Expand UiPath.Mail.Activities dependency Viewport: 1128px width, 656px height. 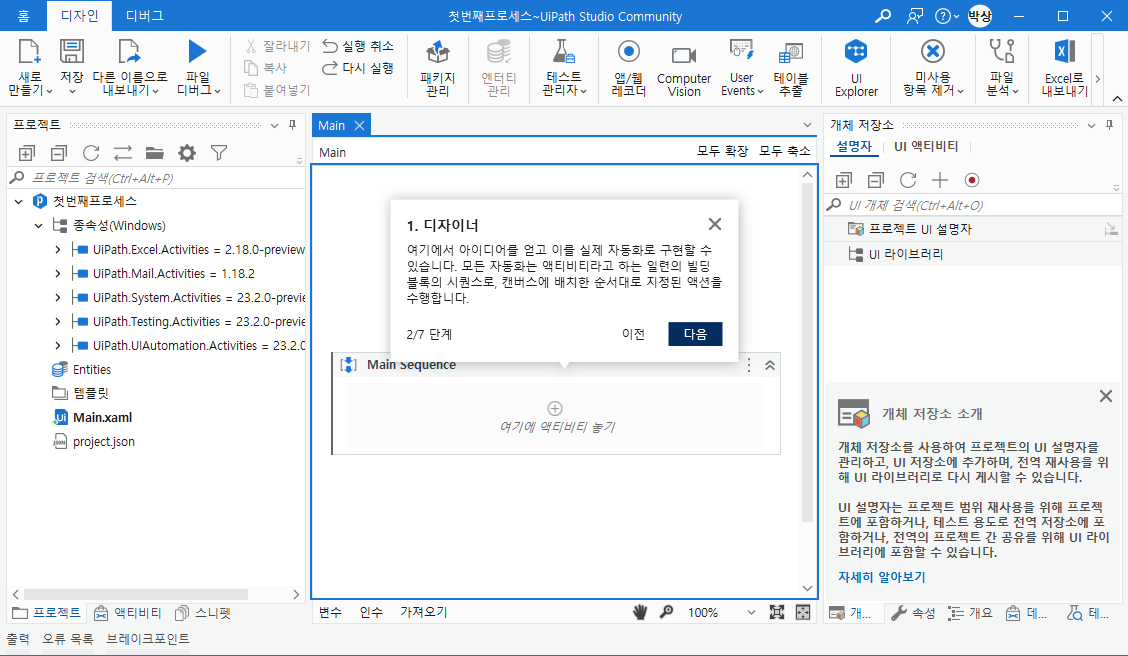(x=58, y=273)
